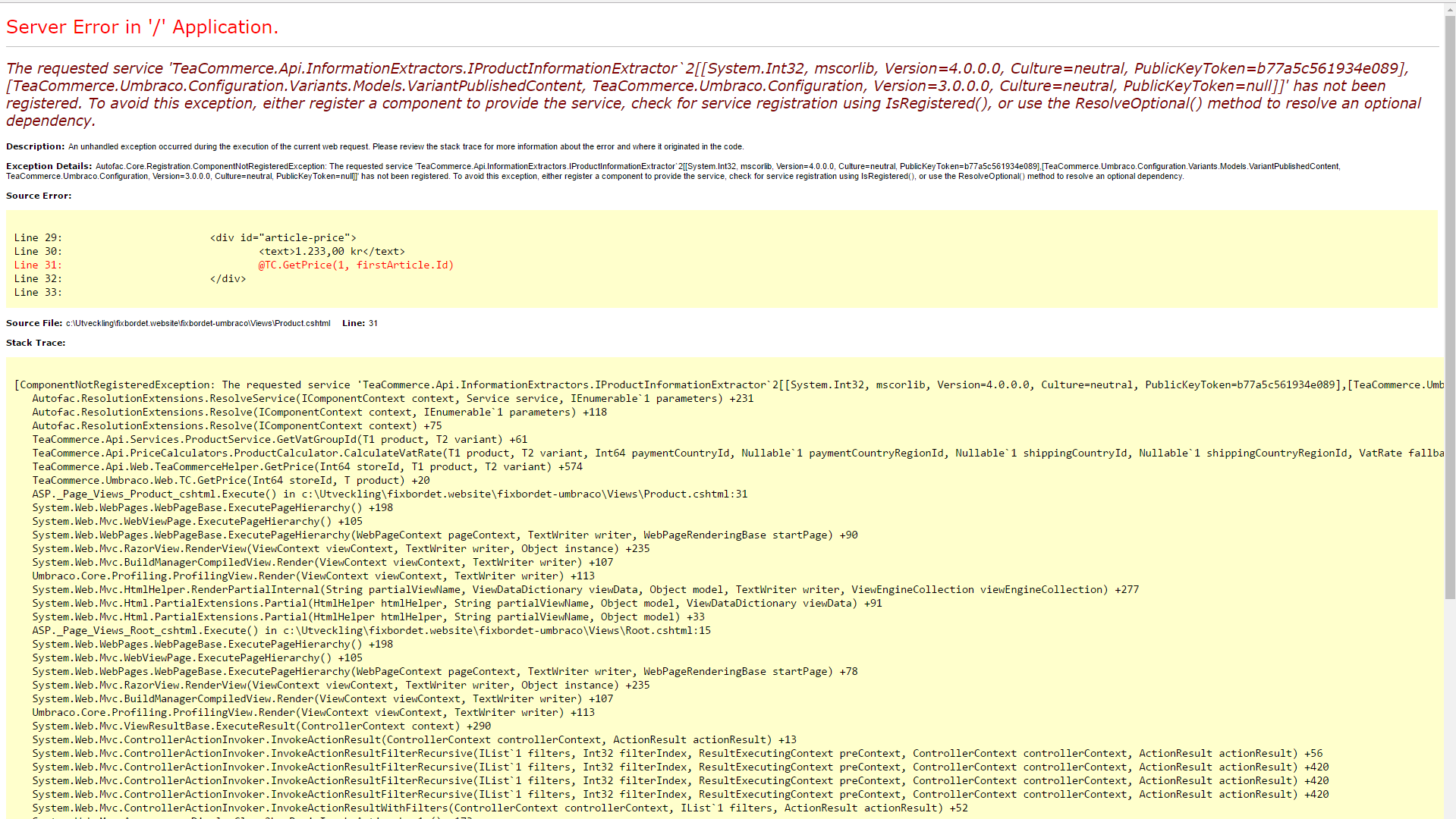Click the 'Exception Details:' label
This screenshot has width=1456, height=819.
pyautogui.click(x=49, y=166)
